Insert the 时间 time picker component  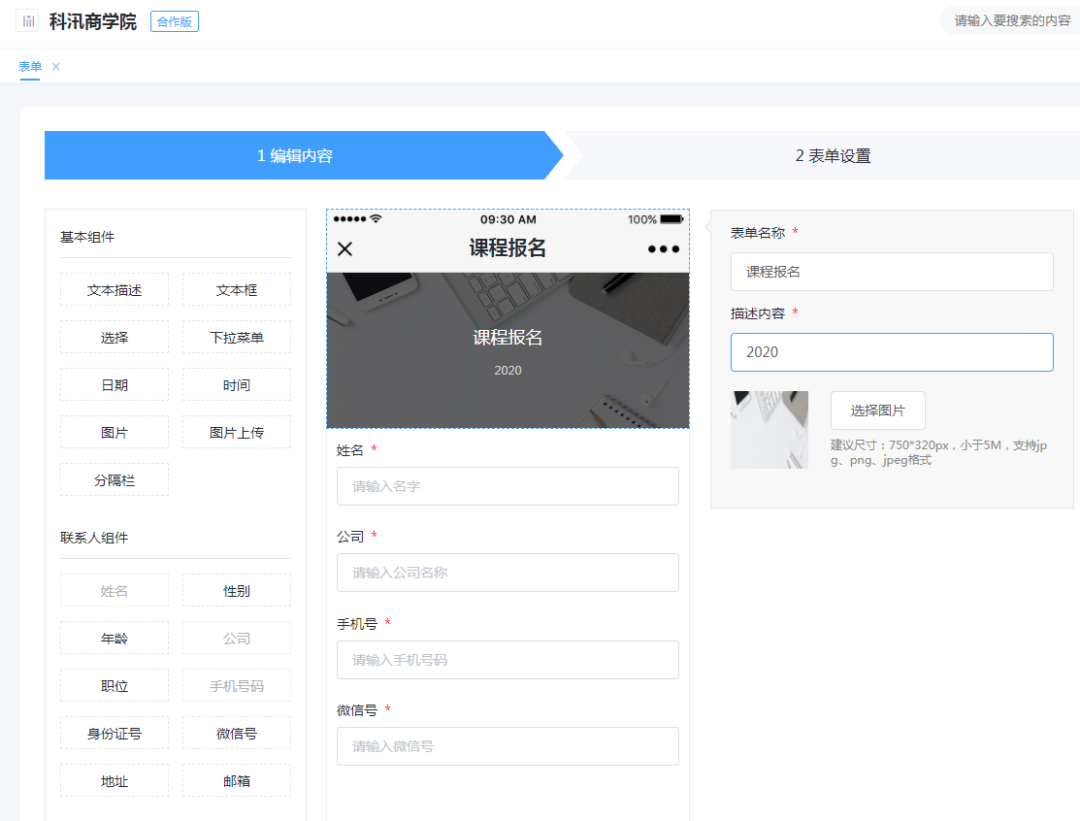coord(236,384)
